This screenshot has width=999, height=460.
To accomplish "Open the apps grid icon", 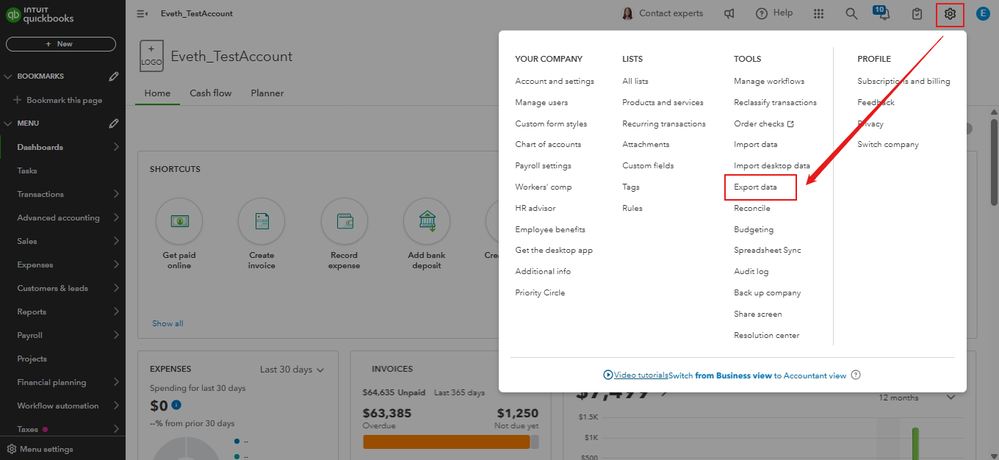I will (x=819, y=14).
